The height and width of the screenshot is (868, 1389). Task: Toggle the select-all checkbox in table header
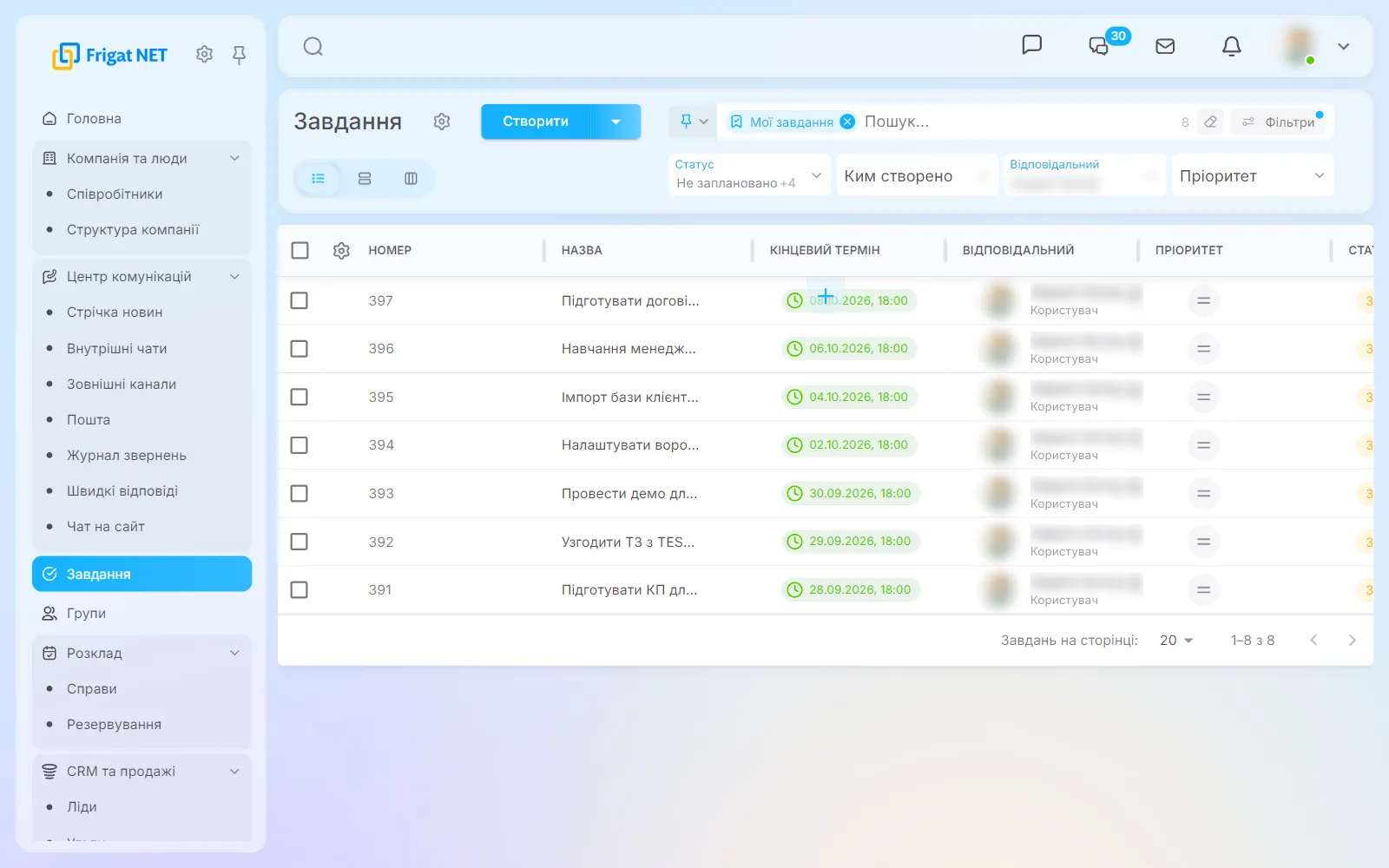(x=300, y=250)
